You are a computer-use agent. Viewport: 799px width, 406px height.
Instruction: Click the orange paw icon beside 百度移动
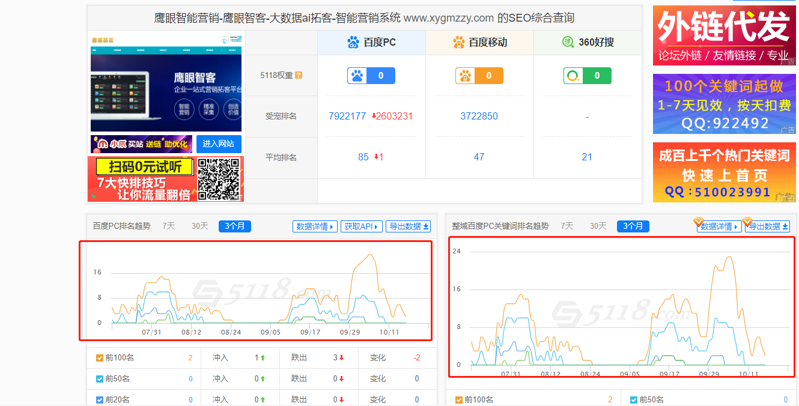(x=459, y=42)
